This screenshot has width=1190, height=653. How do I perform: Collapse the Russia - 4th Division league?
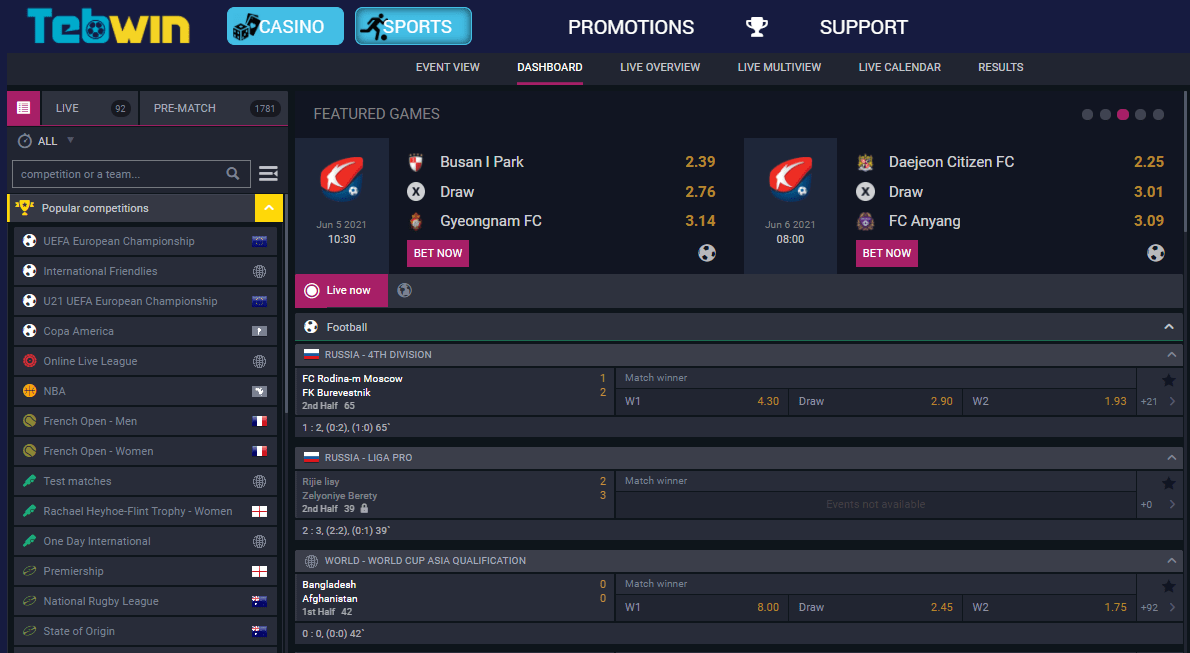pyautogui.click(x=1172, y=355)
